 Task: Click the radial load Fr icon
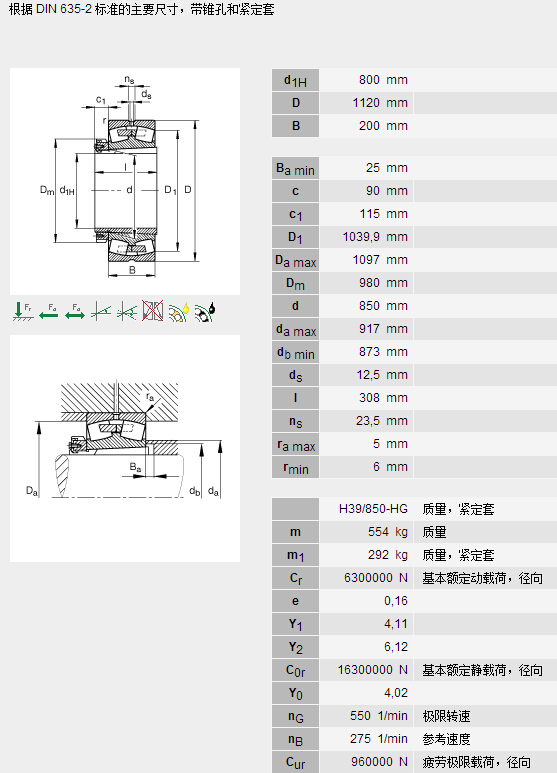click(23, 312)
